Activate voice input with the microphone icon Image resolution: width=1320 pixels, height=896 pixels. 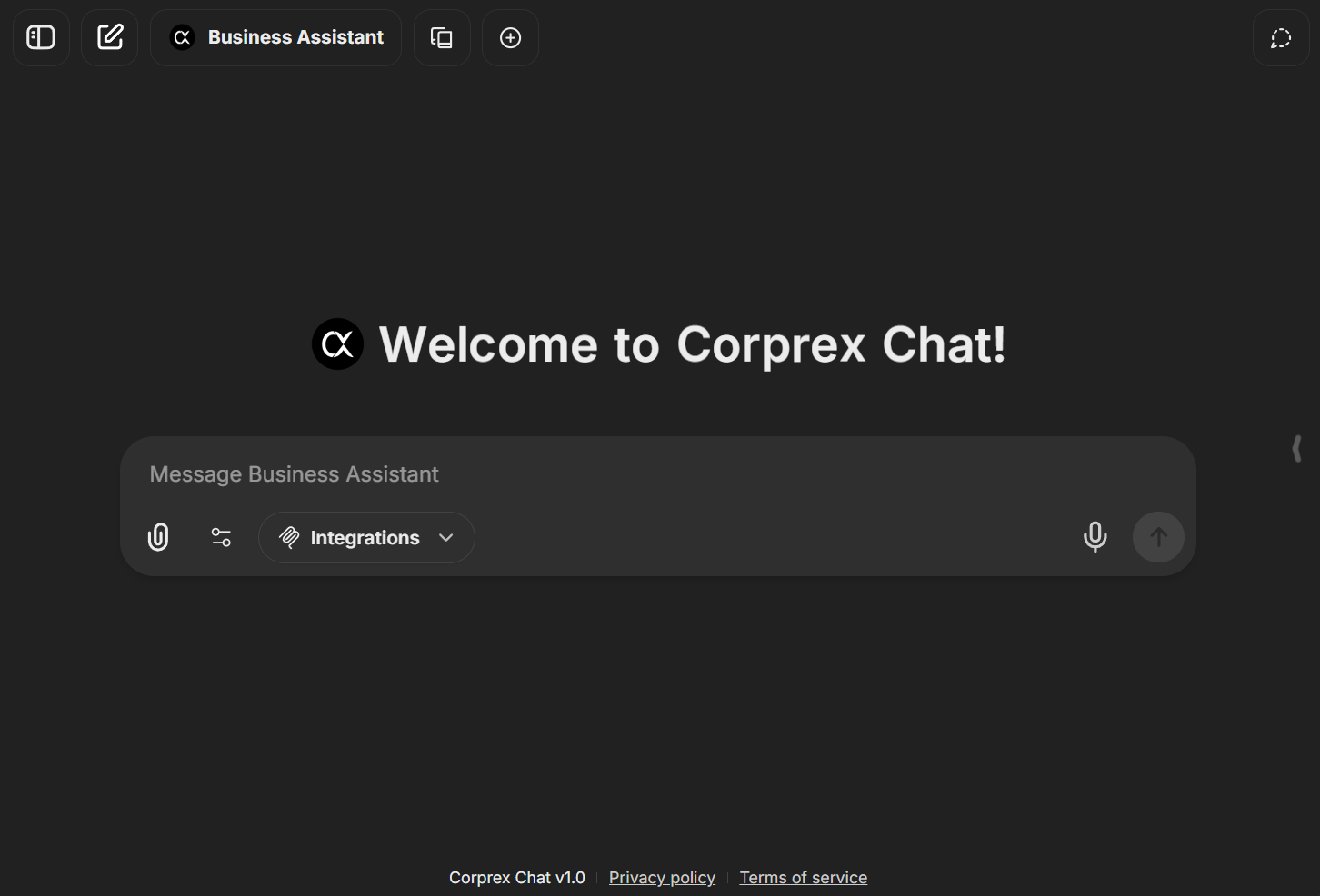click(x=1095, y=537)
